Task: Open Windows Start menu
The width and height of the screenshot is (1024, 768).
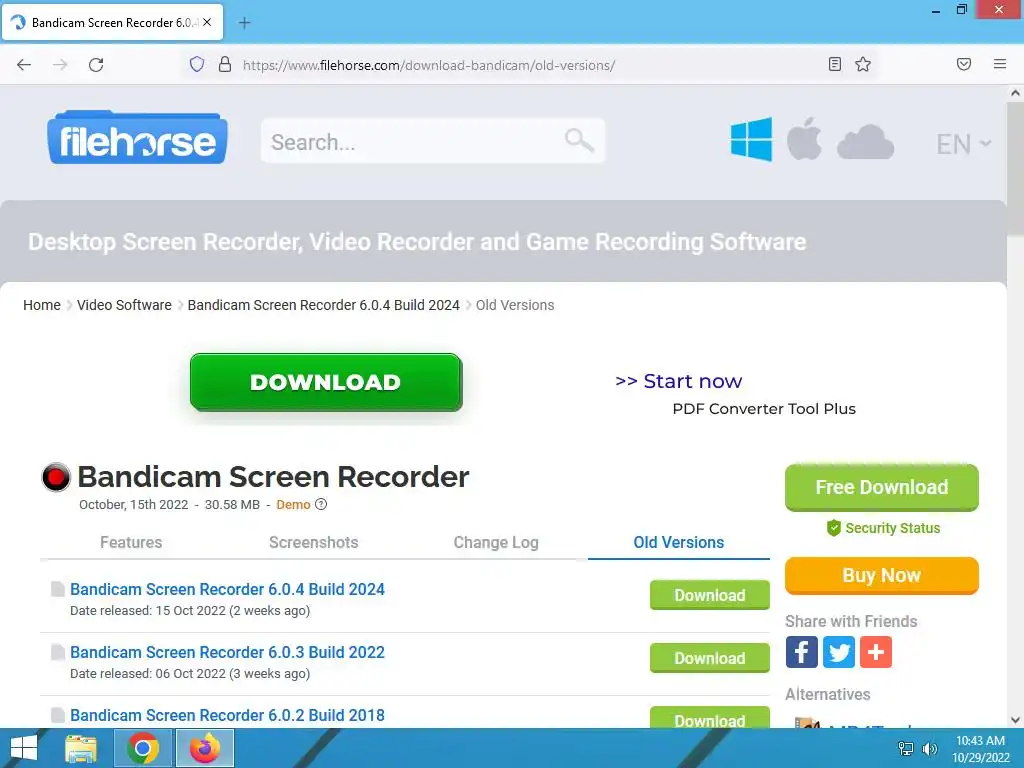Action: [24, 748]
